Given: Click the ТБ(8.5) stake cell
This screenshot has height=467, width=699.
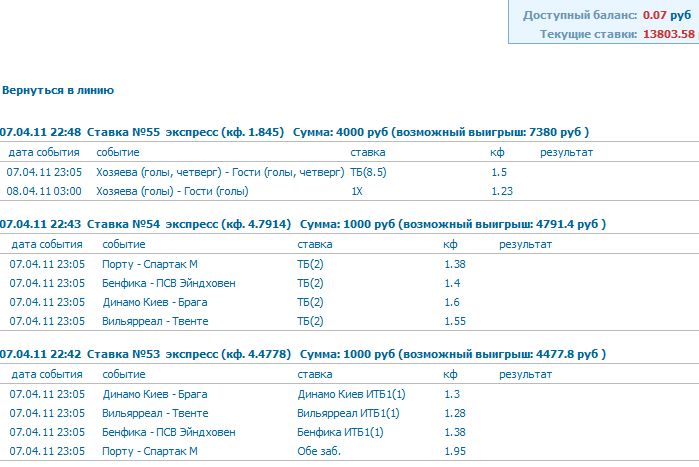Looking at the screenshot, I should point(368,172).
